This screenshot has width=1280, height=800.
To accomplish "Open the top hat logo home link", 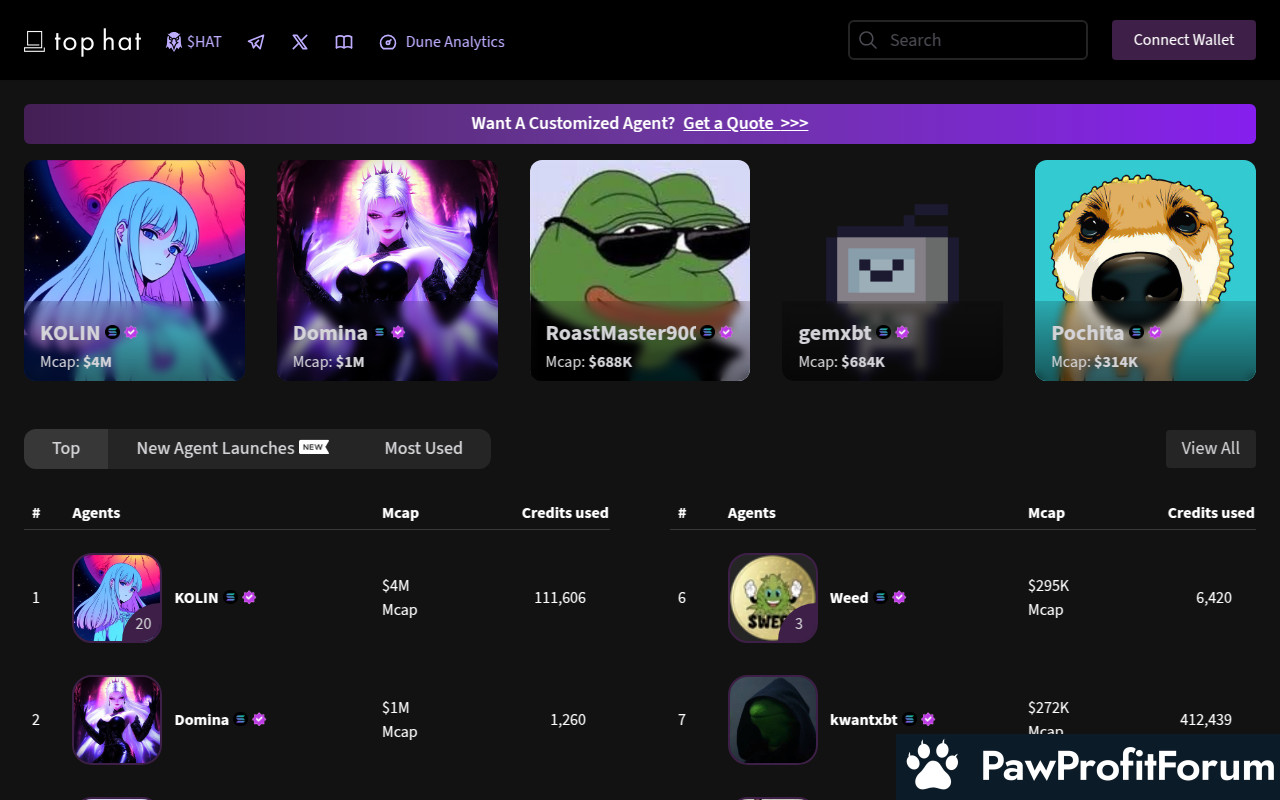I will [x=83, y=41].
